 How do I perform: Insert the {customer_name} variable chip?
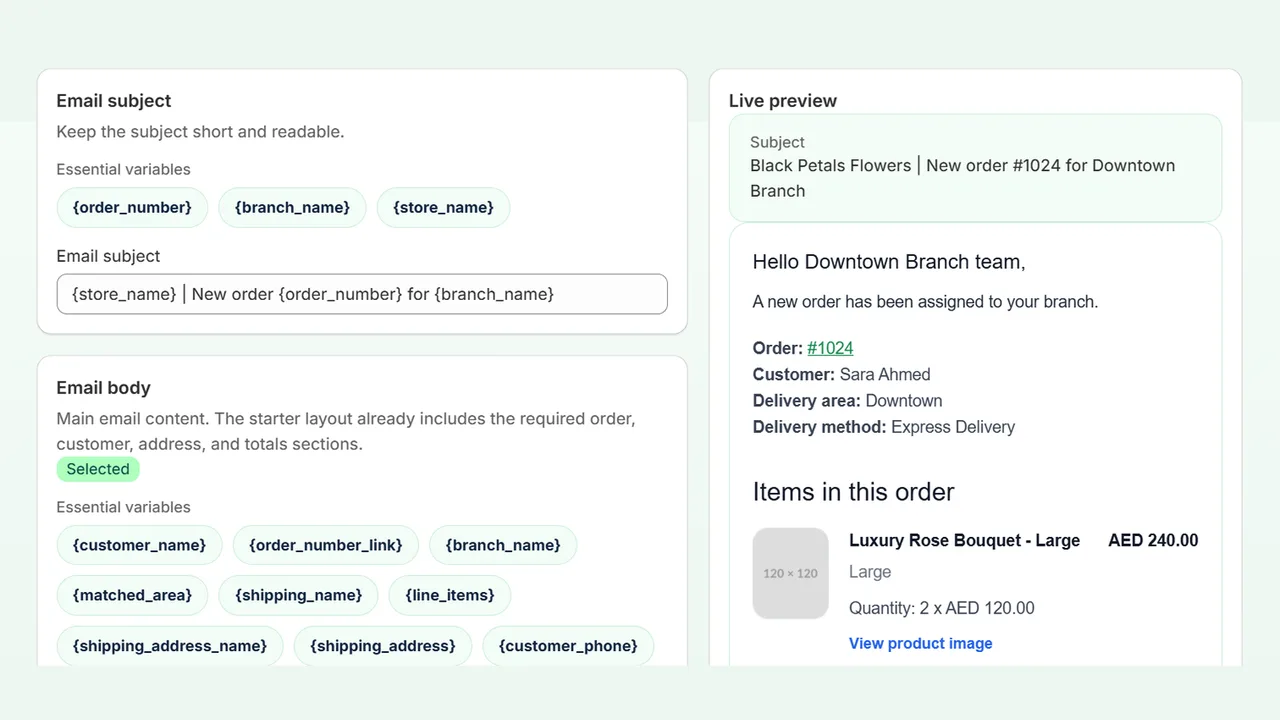tap(139, 545)
